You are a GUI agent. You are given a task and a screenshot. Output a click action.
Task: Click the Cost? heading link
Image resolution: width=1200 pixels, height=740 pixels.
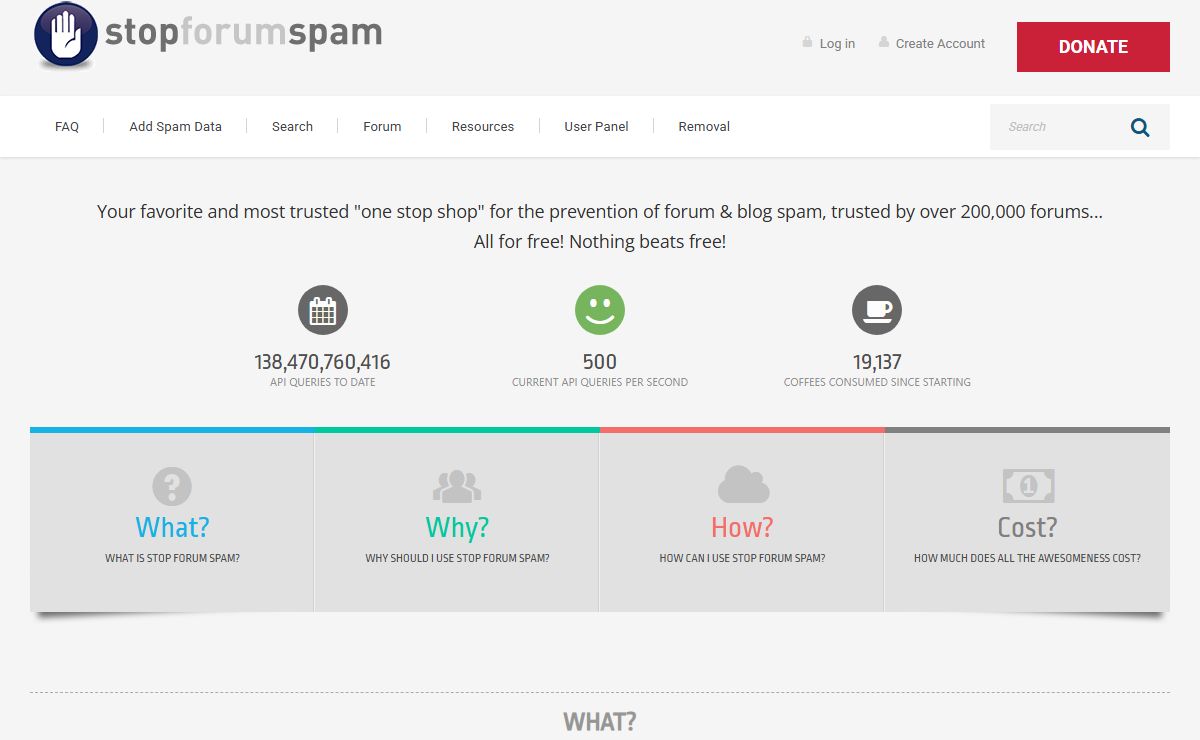pos(1027,527)
